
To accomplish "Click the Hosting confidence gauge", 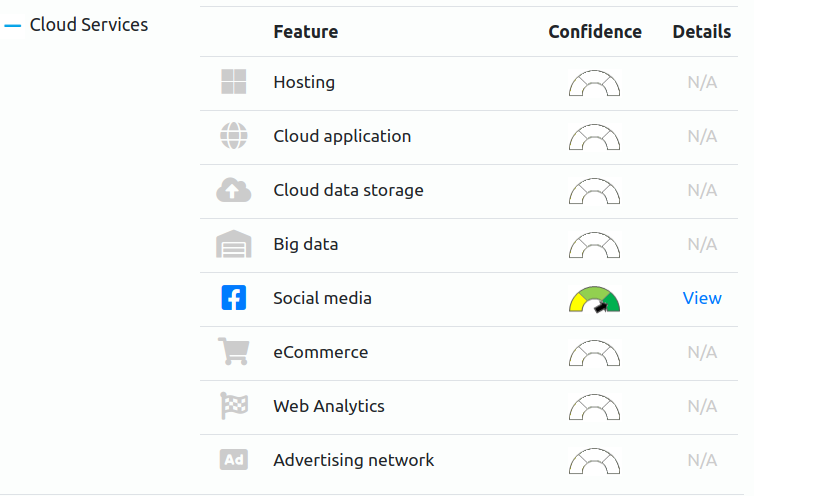I will pos(594,83).
